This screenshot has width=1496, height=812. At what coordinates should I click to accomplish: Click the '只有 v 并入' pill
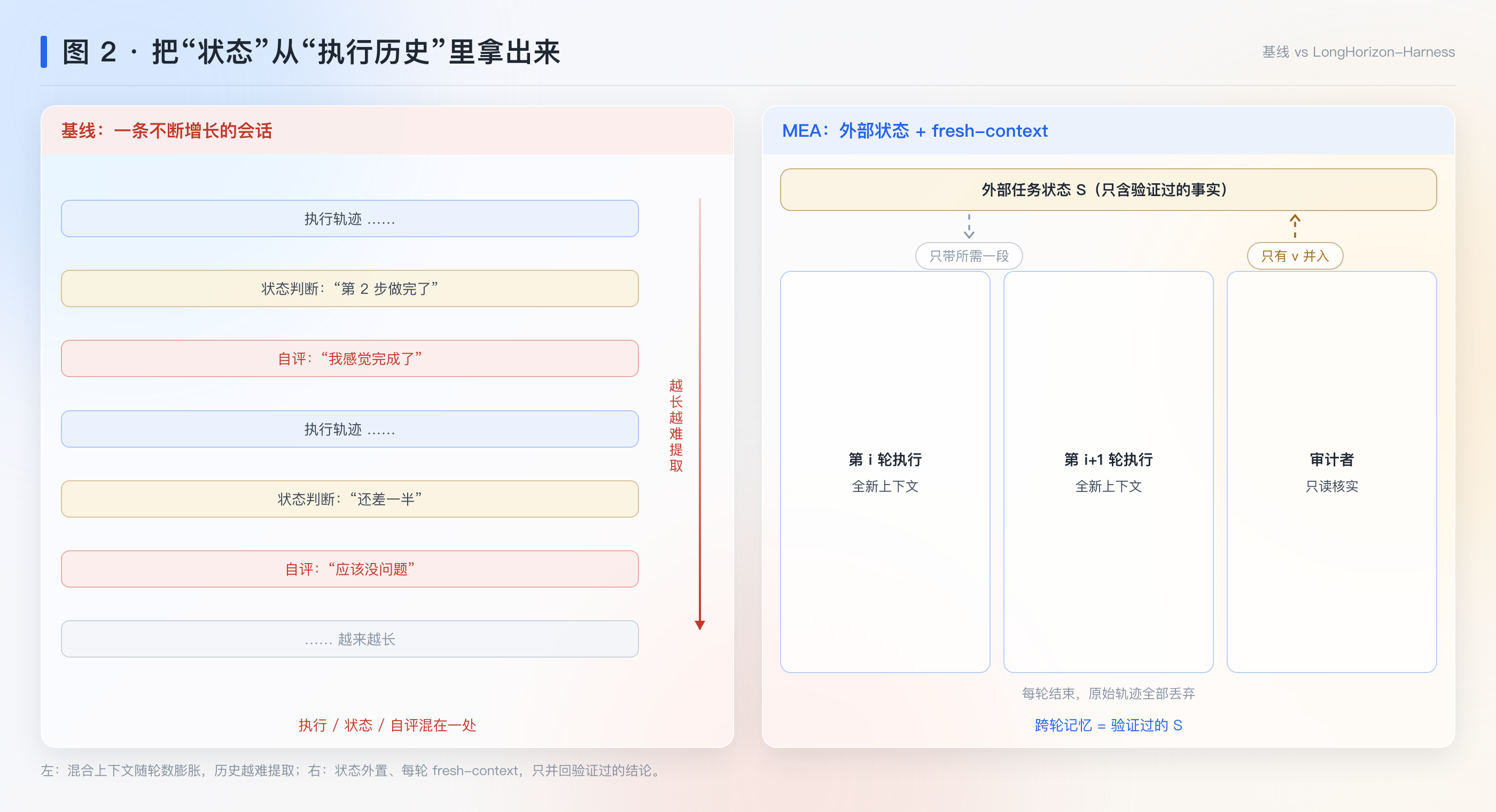coord(1295,256)
